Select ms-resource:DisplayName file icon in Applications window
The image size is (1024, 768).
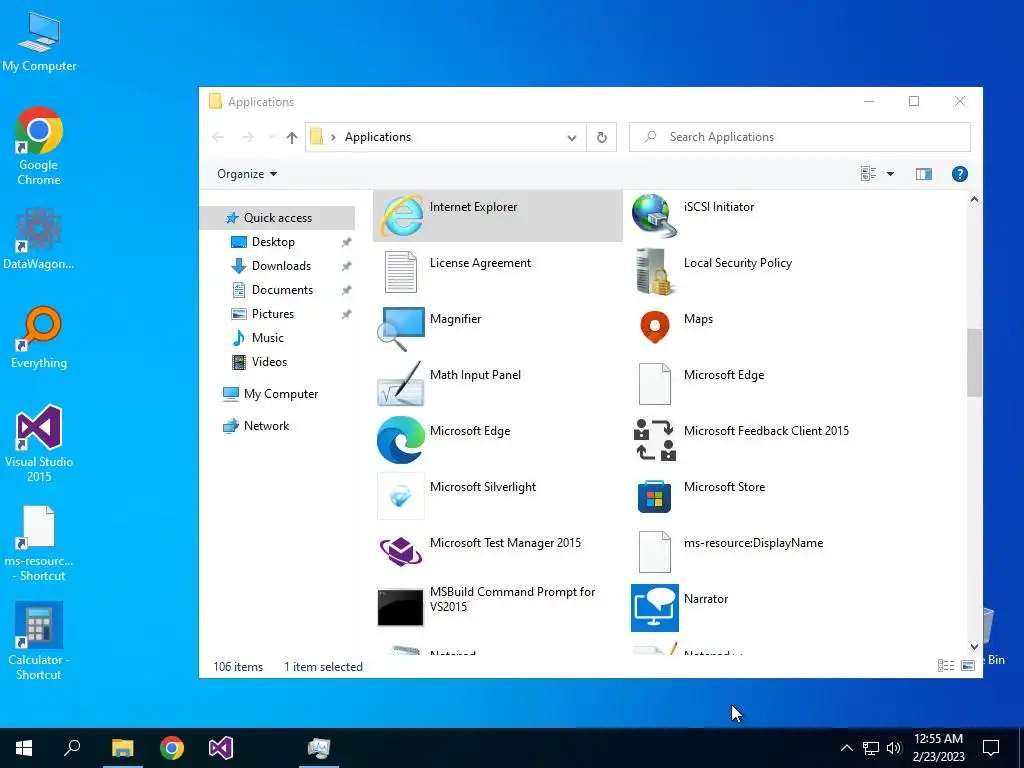coord(654,552)
